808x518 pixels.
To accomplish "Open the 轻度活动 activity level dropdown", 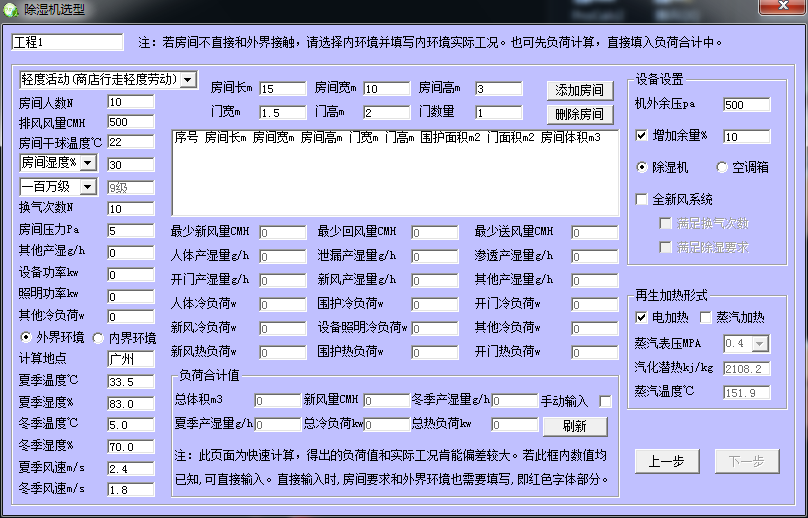I will tap(188, 79).
